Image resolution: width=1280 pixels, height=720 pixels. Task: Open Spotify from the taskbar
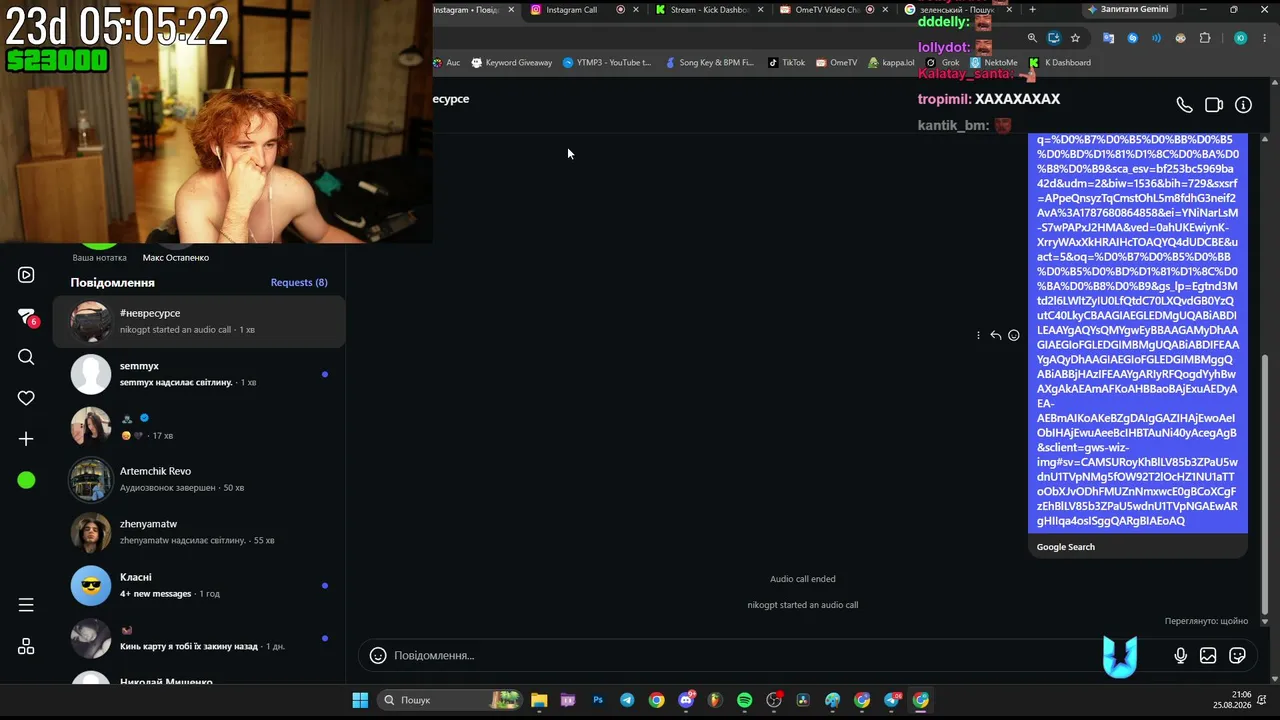point(745,700)
